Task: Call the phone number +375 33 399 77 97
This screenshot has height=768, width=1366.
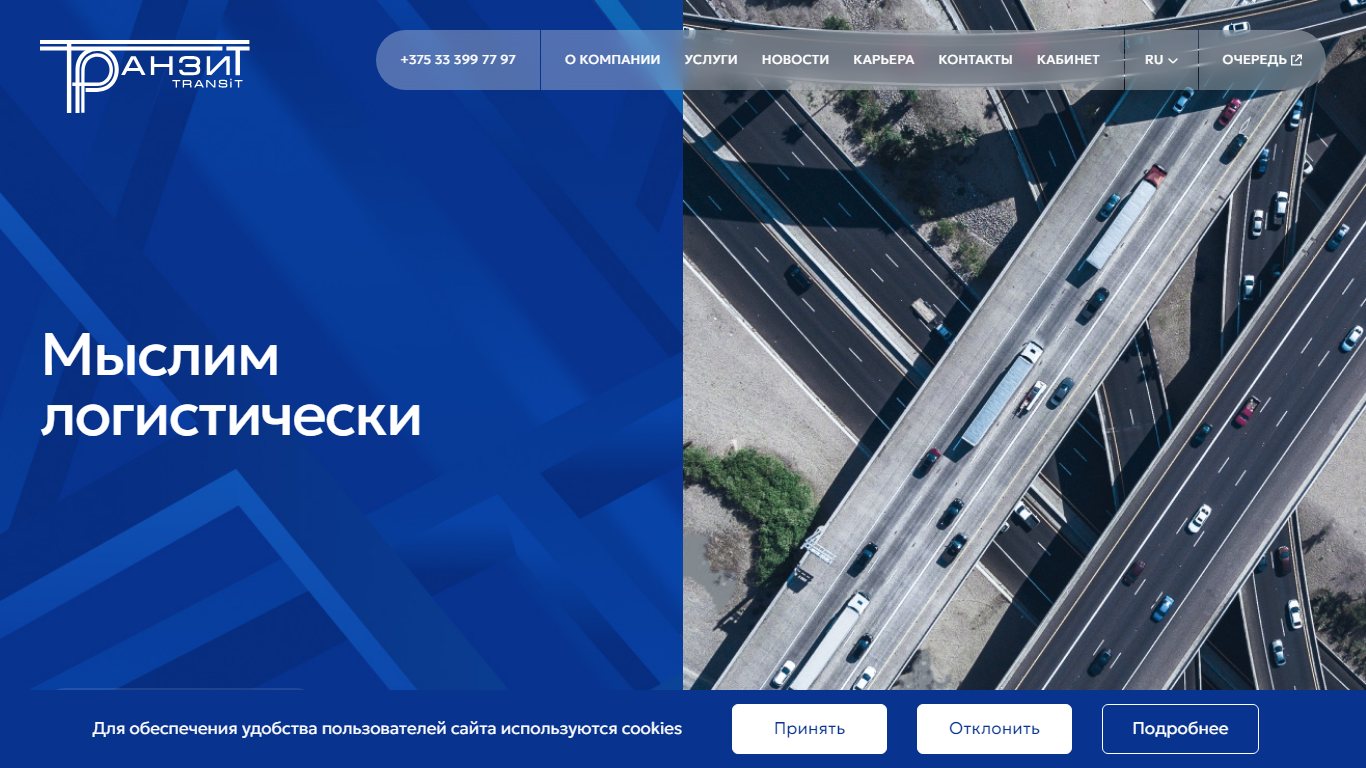Action: coord(458,60)
